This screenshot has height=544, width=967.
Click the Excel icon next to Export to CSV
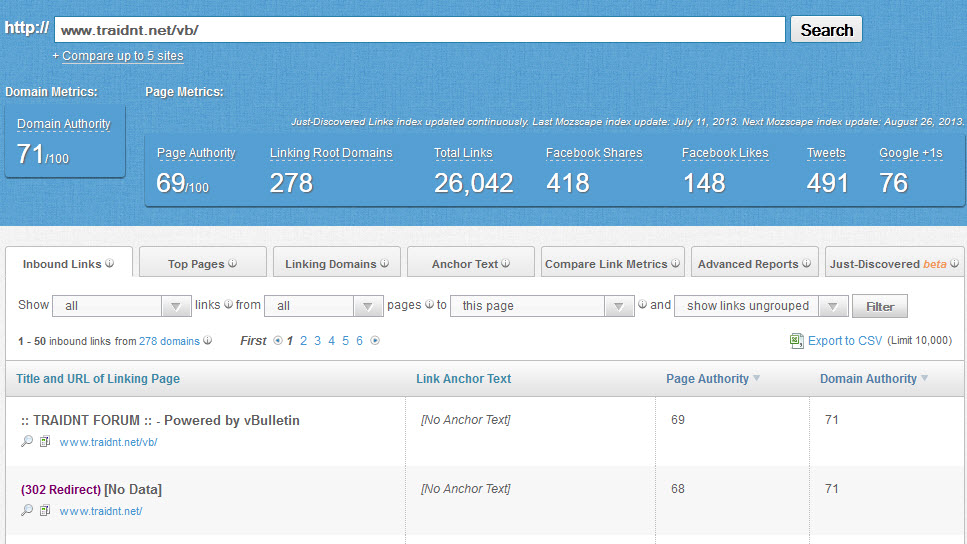(796, 341)
